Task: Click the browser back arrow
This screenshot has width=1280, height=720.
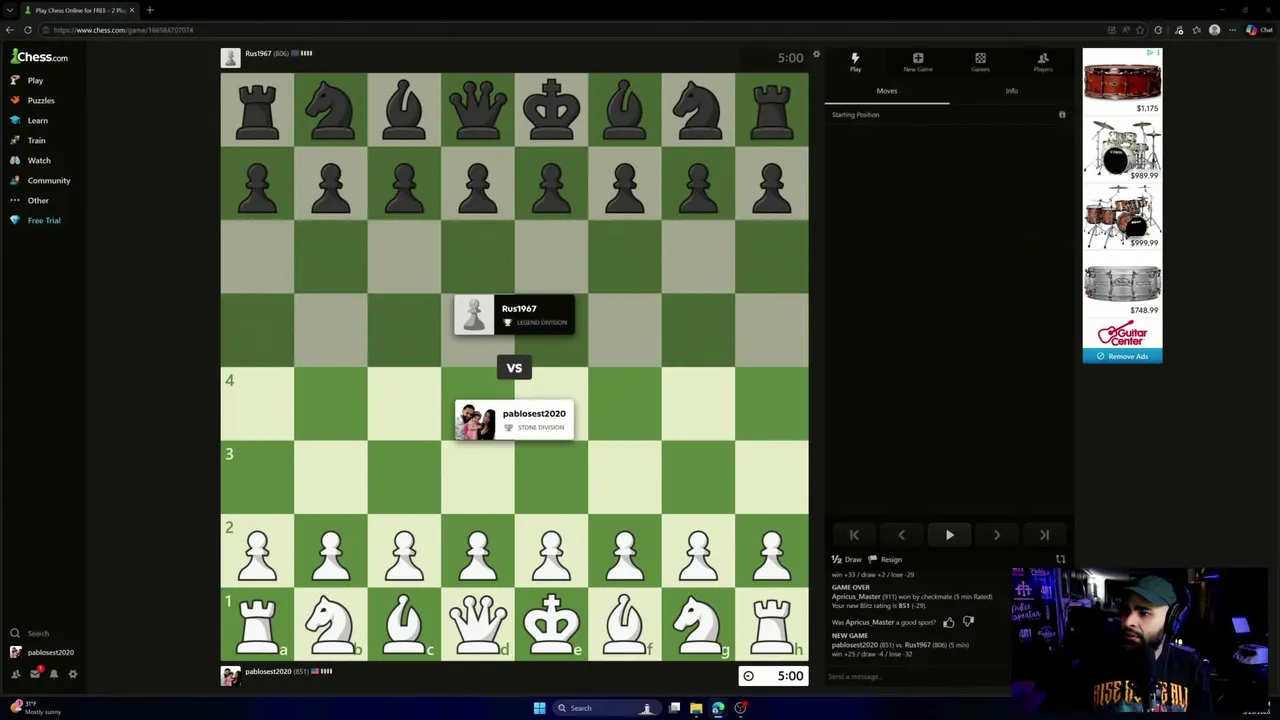Action: click(x=10, y=30)
